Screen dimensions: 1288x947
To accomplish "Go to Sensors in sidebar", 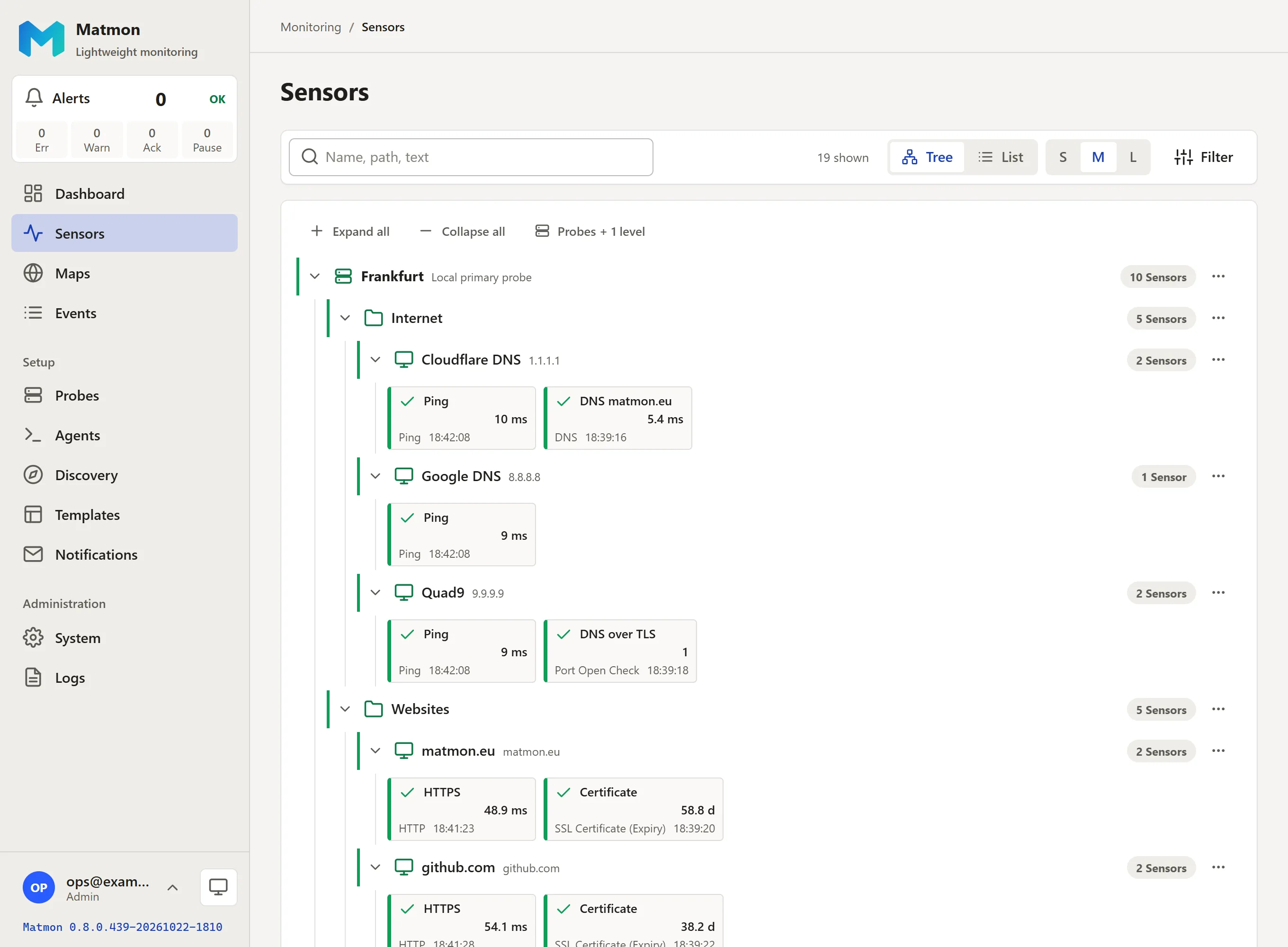I will coord(125,233).
